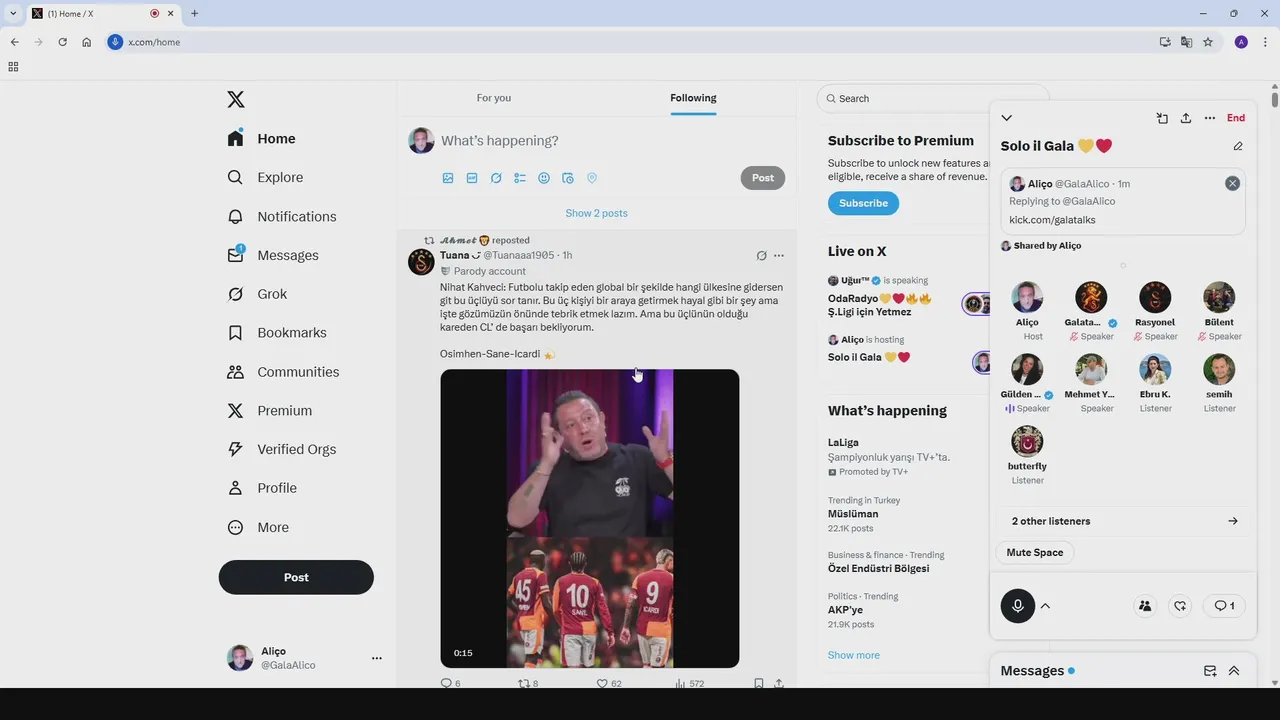Select listener butterfly avatar
1280x720 pixels.
click(x=1027, y=441)
